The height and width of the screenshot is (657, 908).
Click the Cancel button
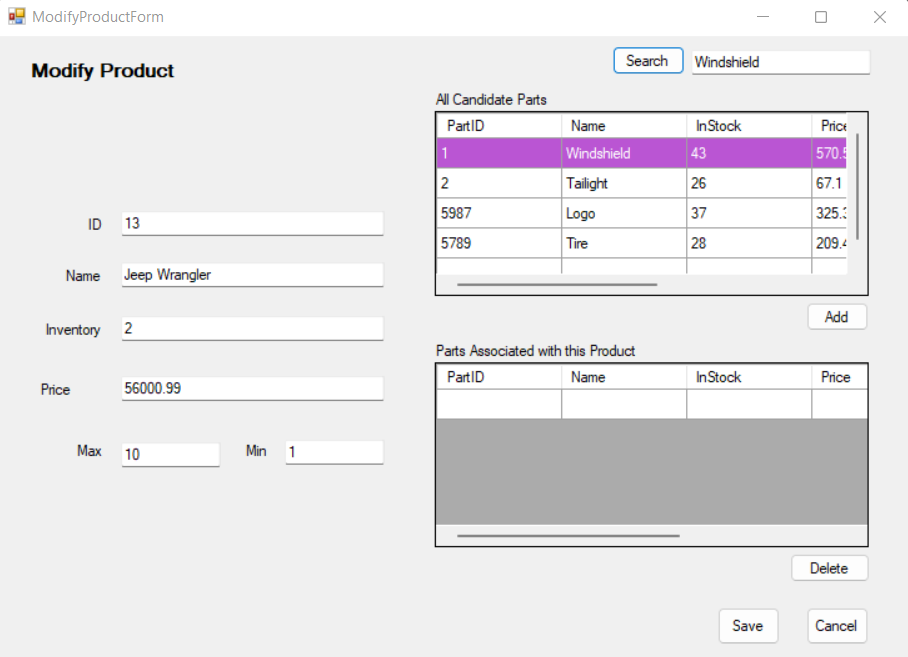click(836, 625)
